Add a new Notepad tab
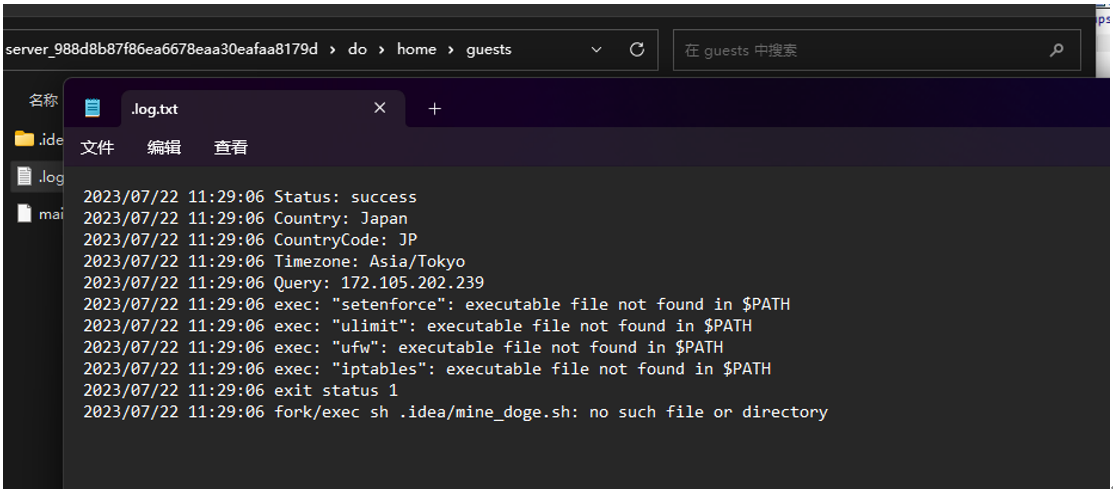The width and height of the screenshot is (1113, 489). (434, 109)
